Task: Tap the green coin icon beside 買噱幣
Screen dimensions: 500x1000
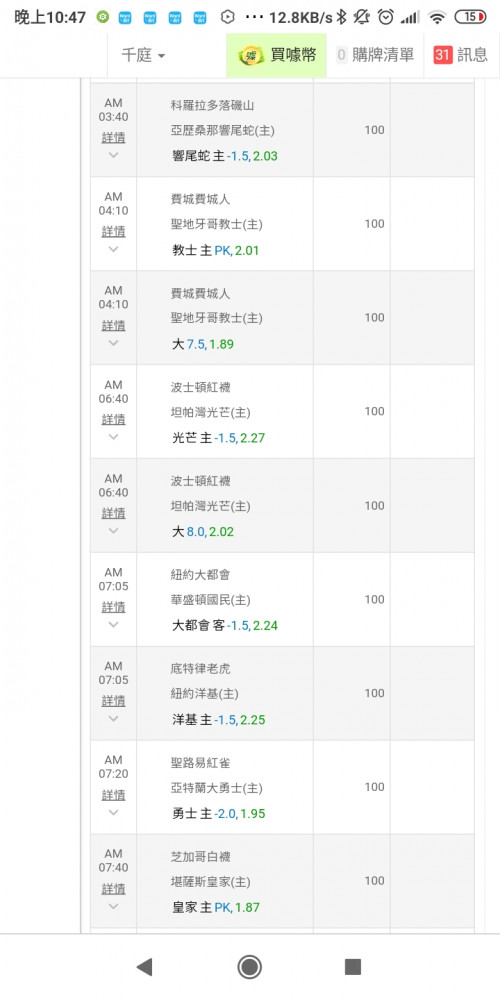Action: [x=251, y=55]
